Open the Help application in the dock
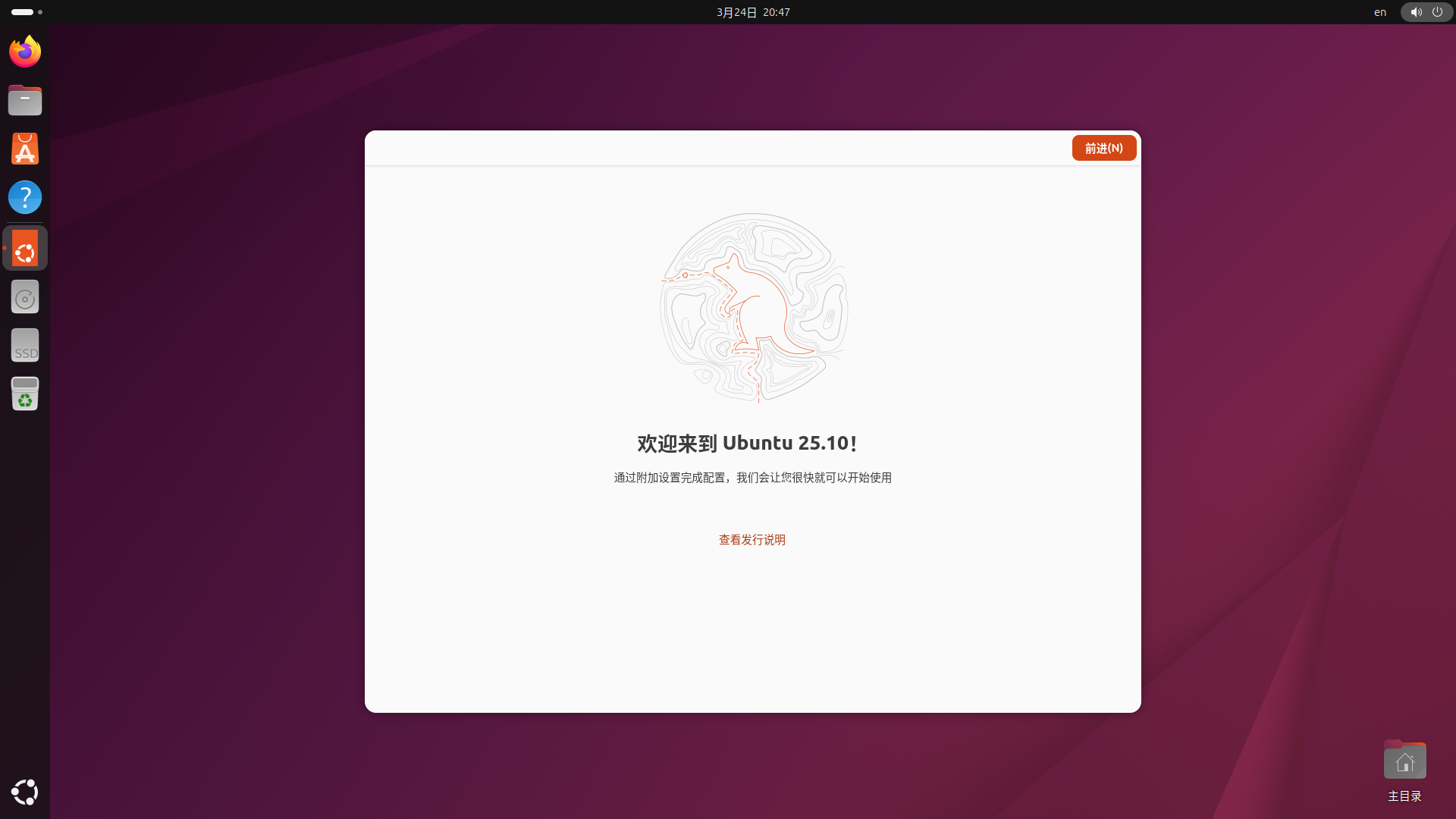The width and height of the screenshot is (1456, 819). click(x=24, y=196)
